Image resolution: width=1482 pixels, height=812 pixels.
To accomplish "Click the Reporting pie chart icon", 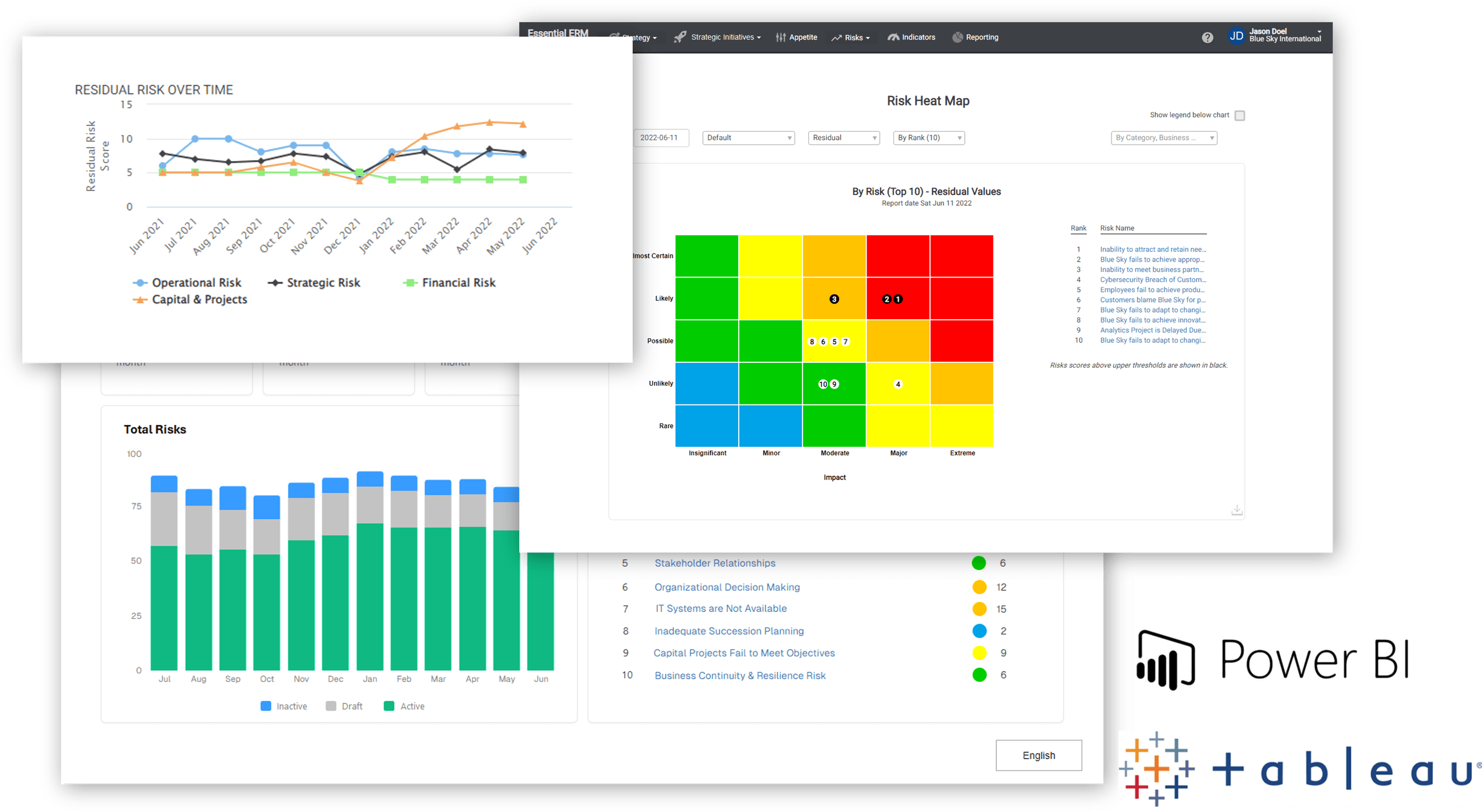I will point(958,38).
